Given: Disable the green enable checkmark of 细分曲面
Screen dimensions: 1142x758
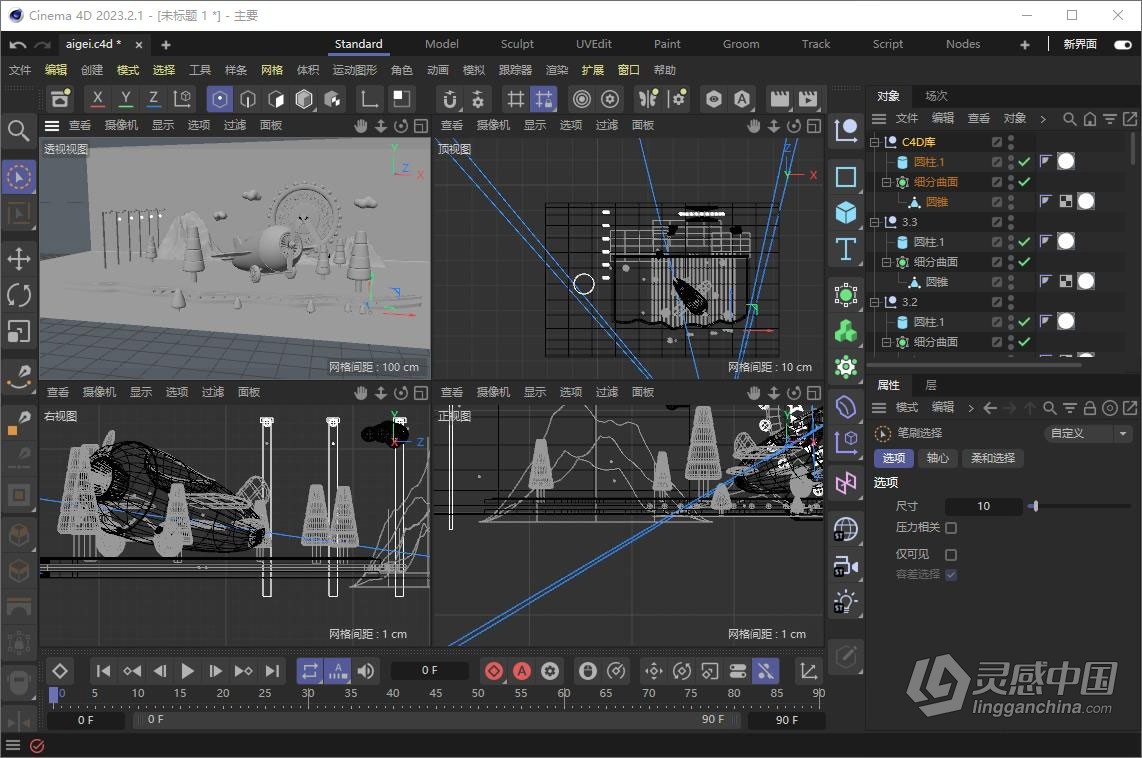Looking at the screenshot, I should click(1025, 182).
